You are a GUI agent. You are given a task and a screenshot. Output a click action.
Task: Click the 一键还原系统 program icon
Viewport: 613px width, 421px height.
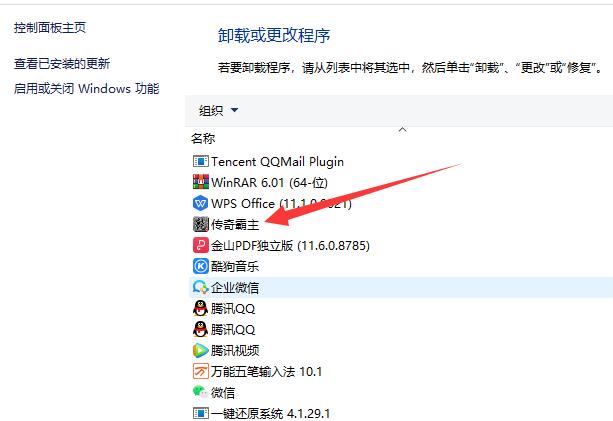coord(201,413)
